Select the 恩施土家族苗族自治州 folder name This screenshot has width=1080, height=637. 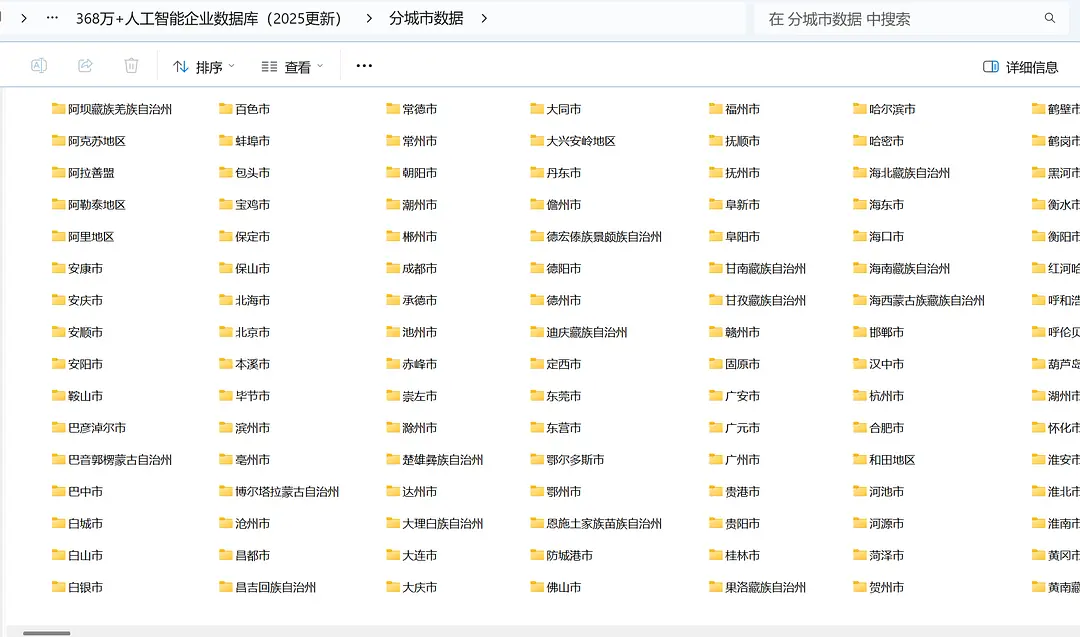tap(604, 523)
